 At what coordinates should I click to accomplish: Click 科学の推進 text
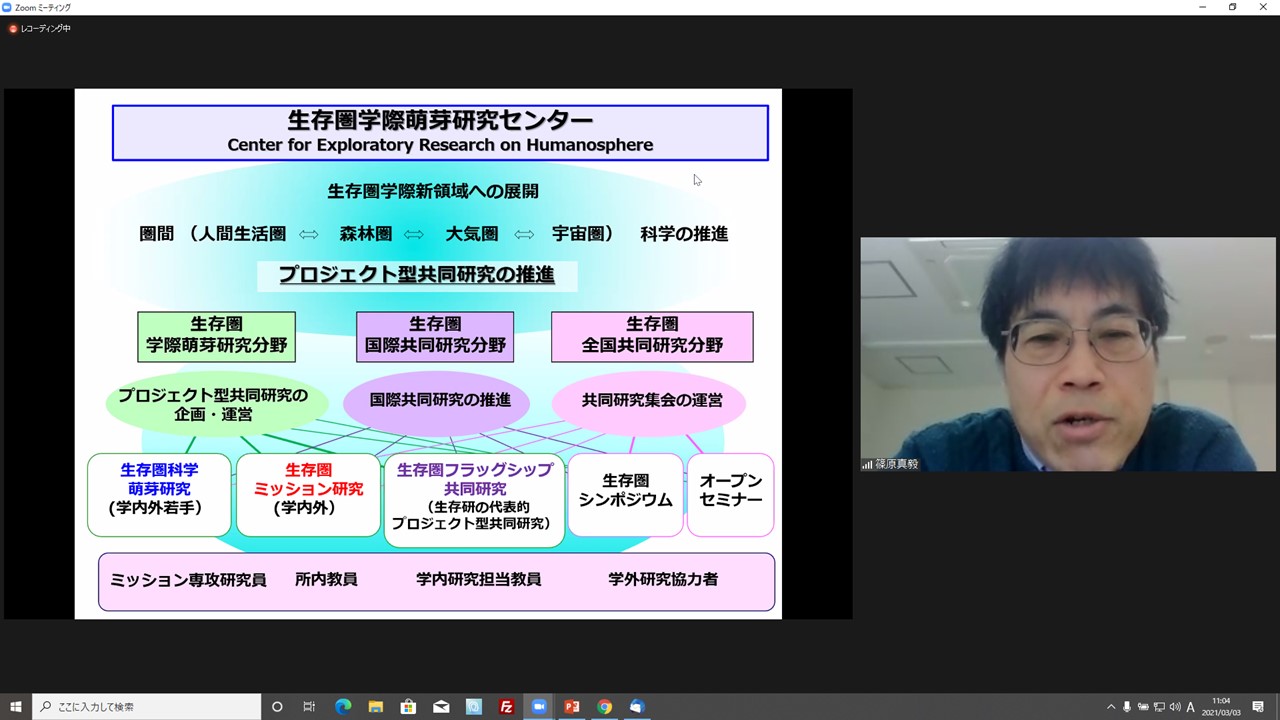tap(684, 234)
